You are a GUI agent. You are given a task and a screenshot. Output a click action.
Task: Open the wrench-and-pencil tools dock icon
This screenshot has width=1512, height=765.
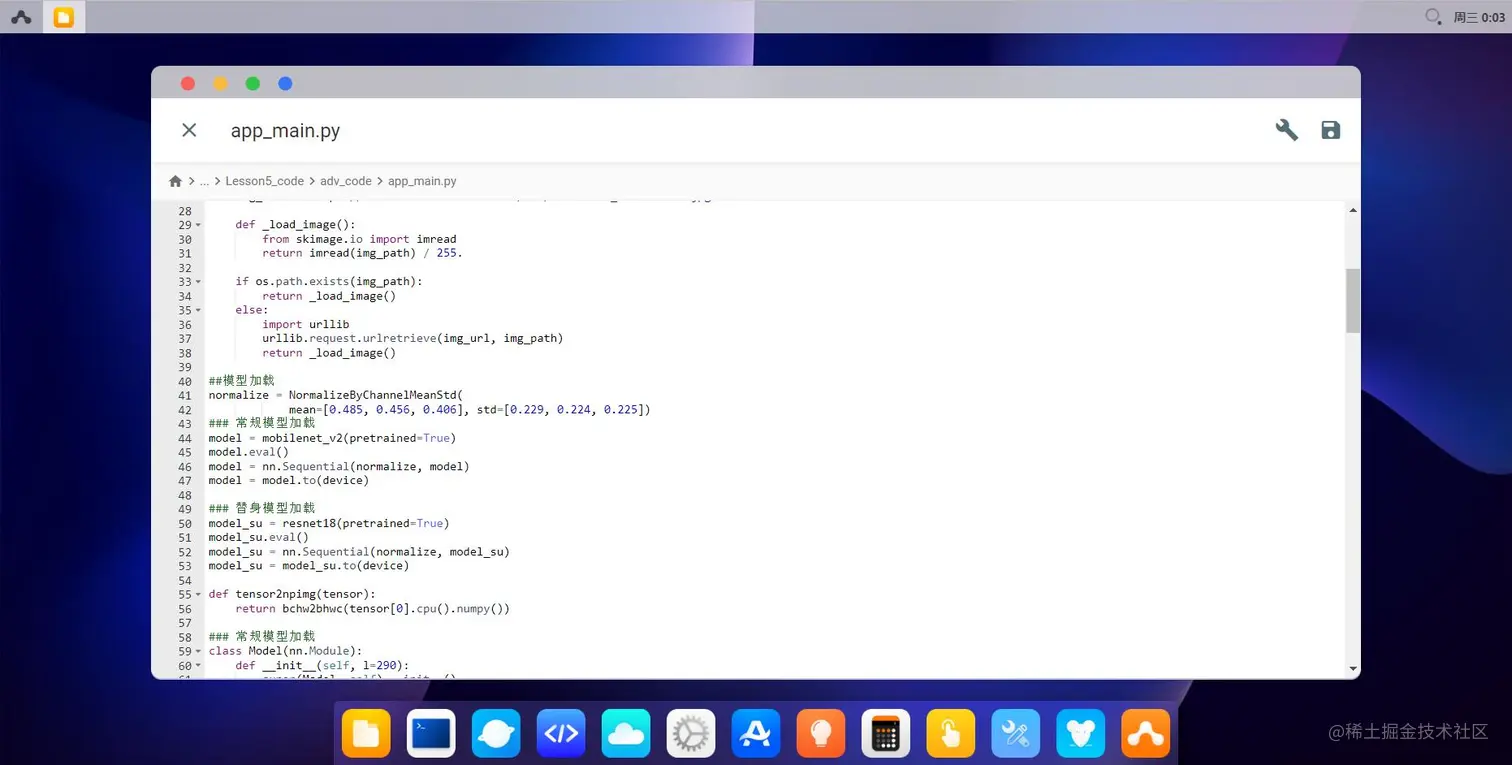tap(1016, 734)
